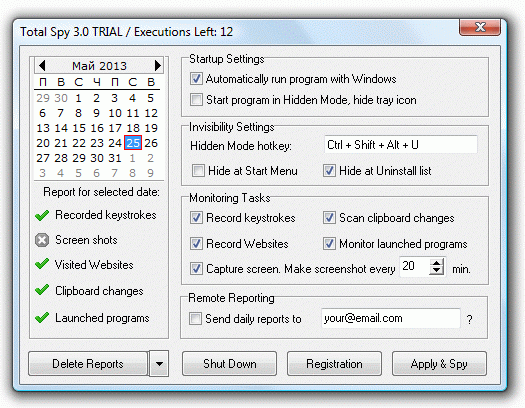The height and width of the screenshot is (408, 525).
Task: Toggle Record keystrokes checkbox
Action: click(x=196, y=218)
